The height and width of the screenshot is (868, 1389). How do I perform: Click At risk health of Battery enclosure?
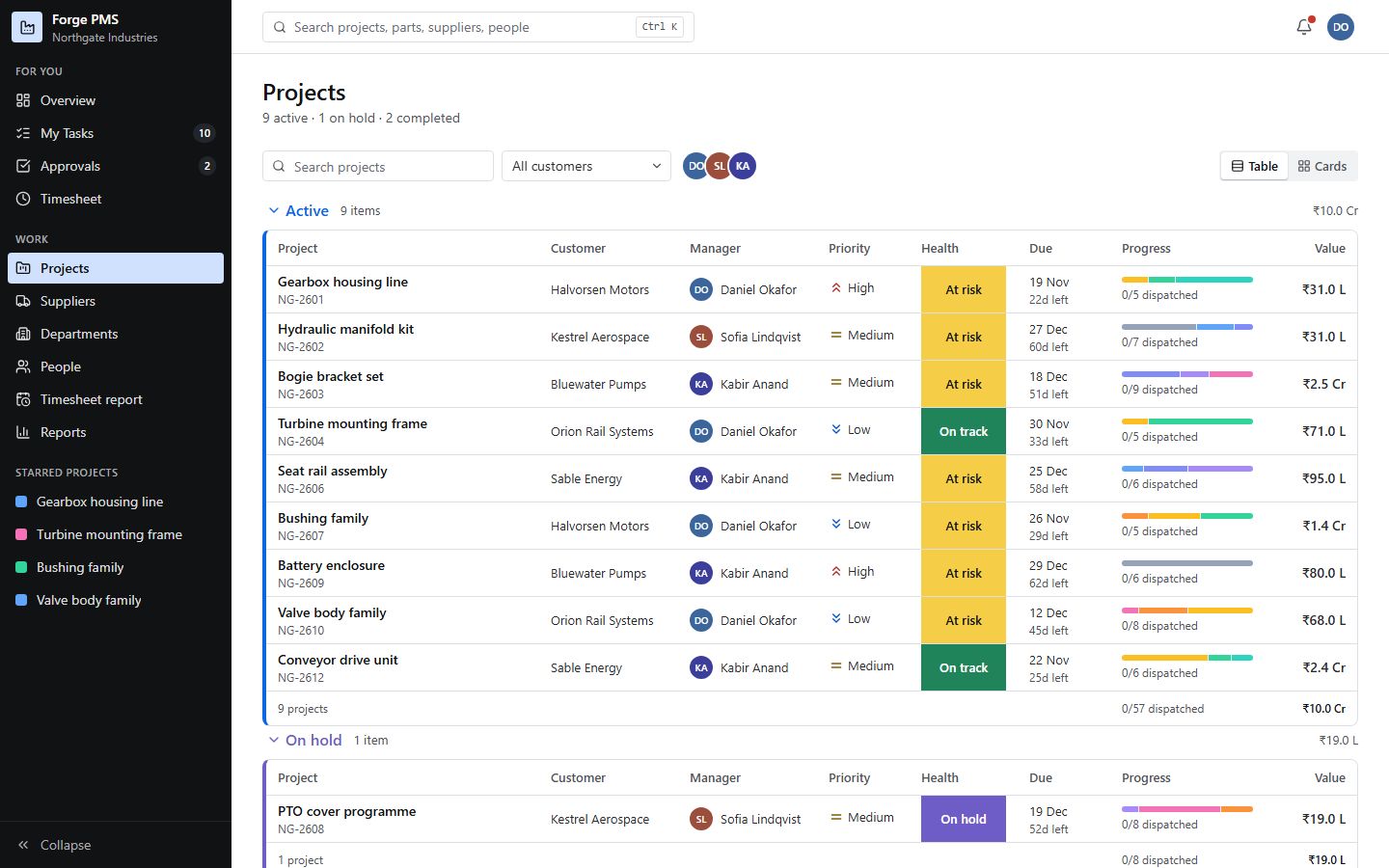(x=964, y=573)
